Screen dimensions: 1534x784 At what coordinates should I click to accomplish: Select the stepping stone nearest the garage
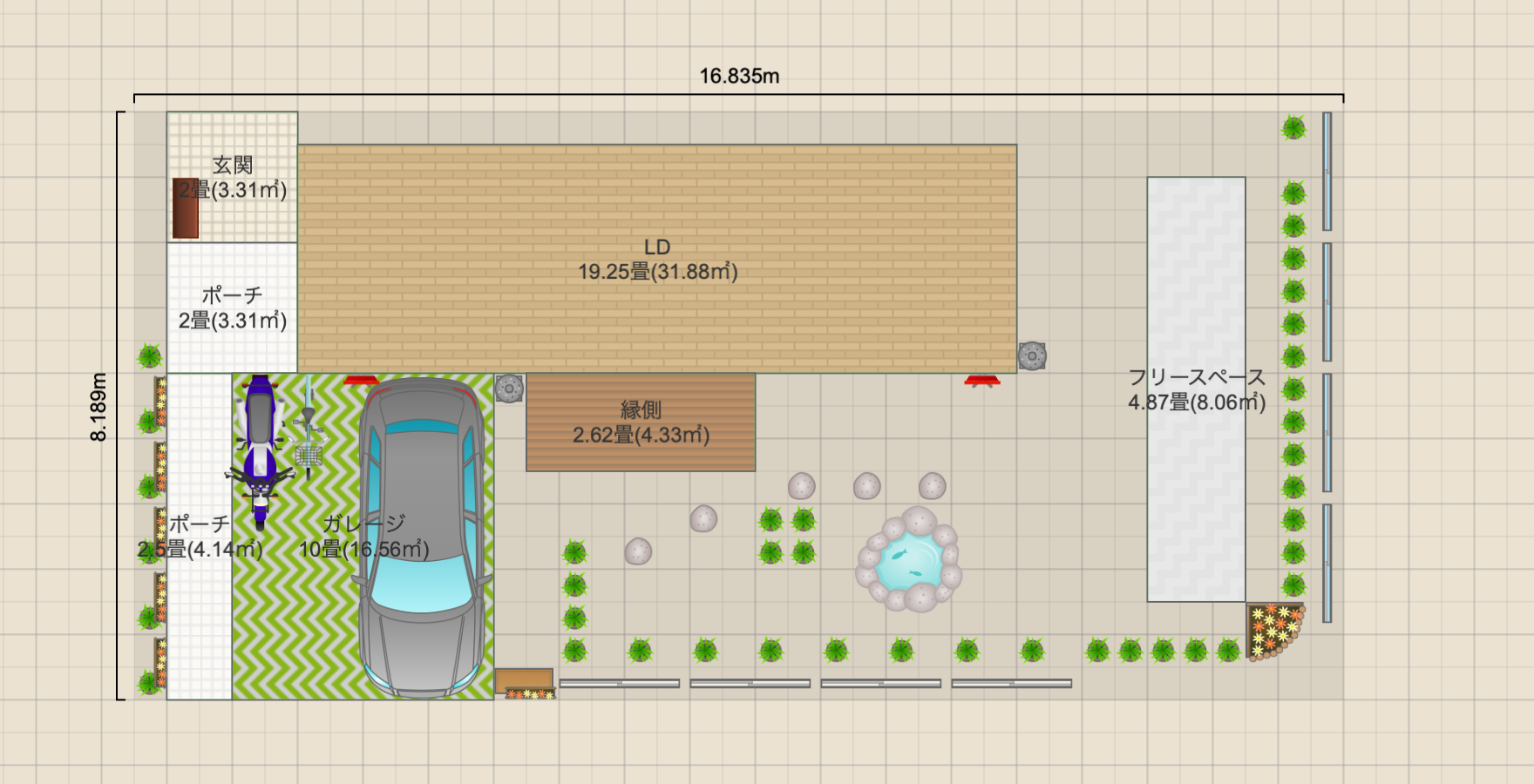[638, 551]
